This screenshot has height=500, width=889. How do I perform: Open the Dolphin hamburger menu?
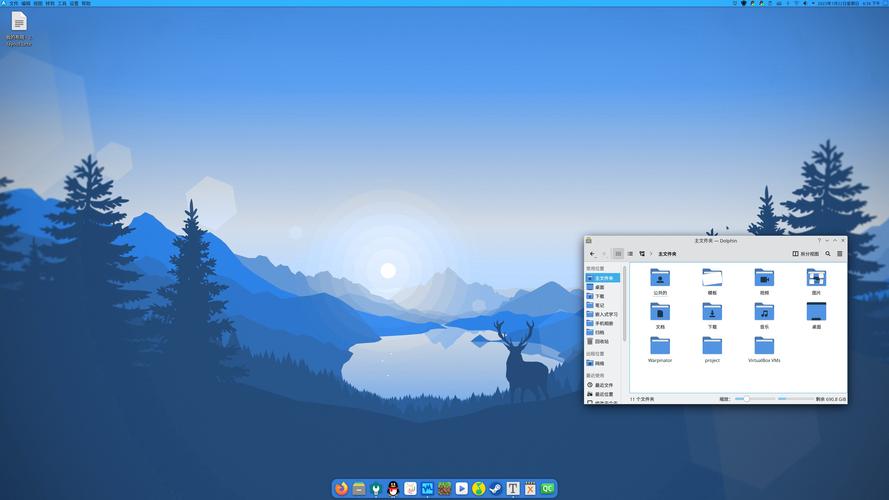(x=840, y=254)
